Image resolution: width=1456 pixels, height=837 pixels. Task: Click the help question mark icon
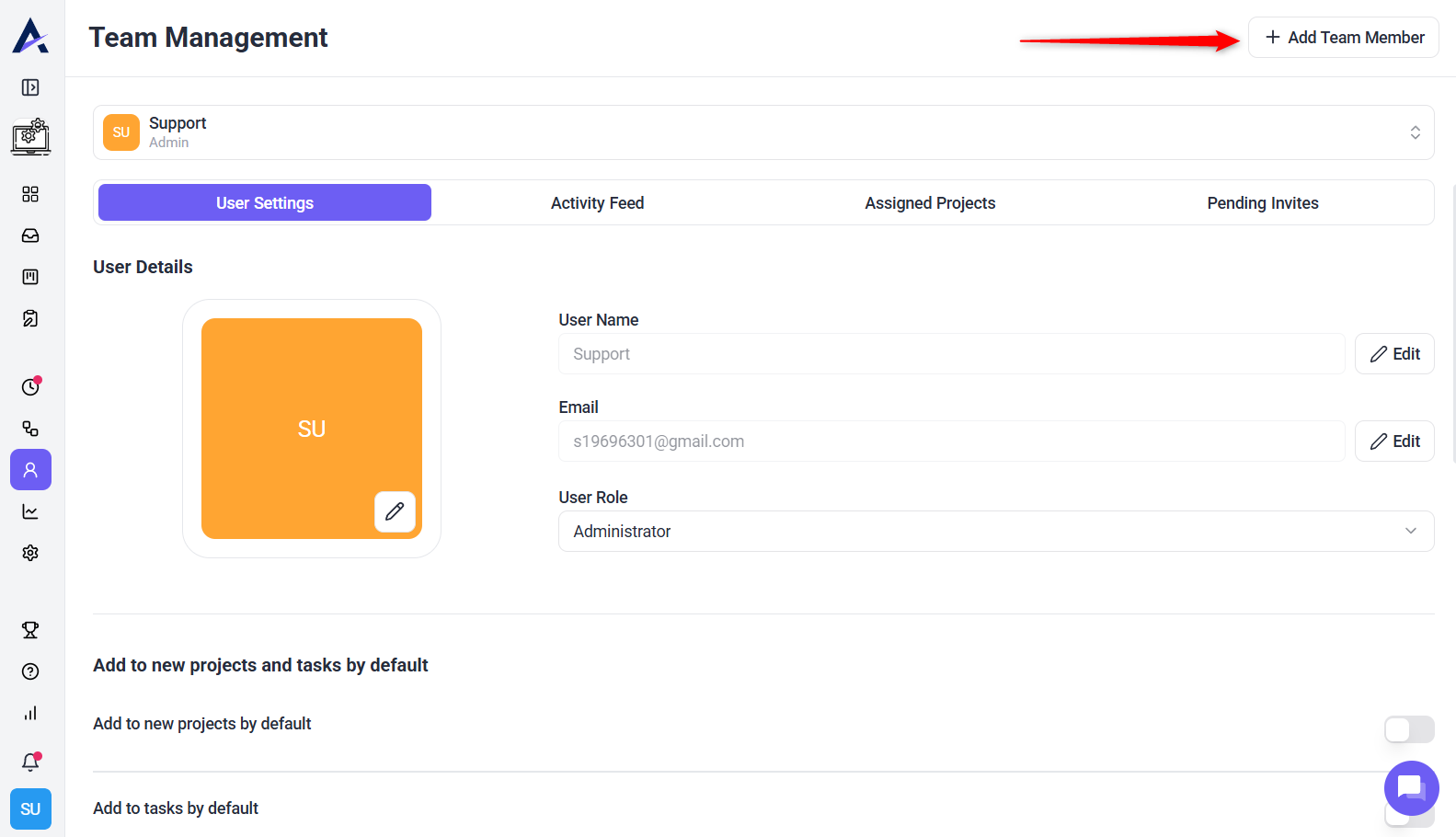pyautogui.click(x=30, y=671)
